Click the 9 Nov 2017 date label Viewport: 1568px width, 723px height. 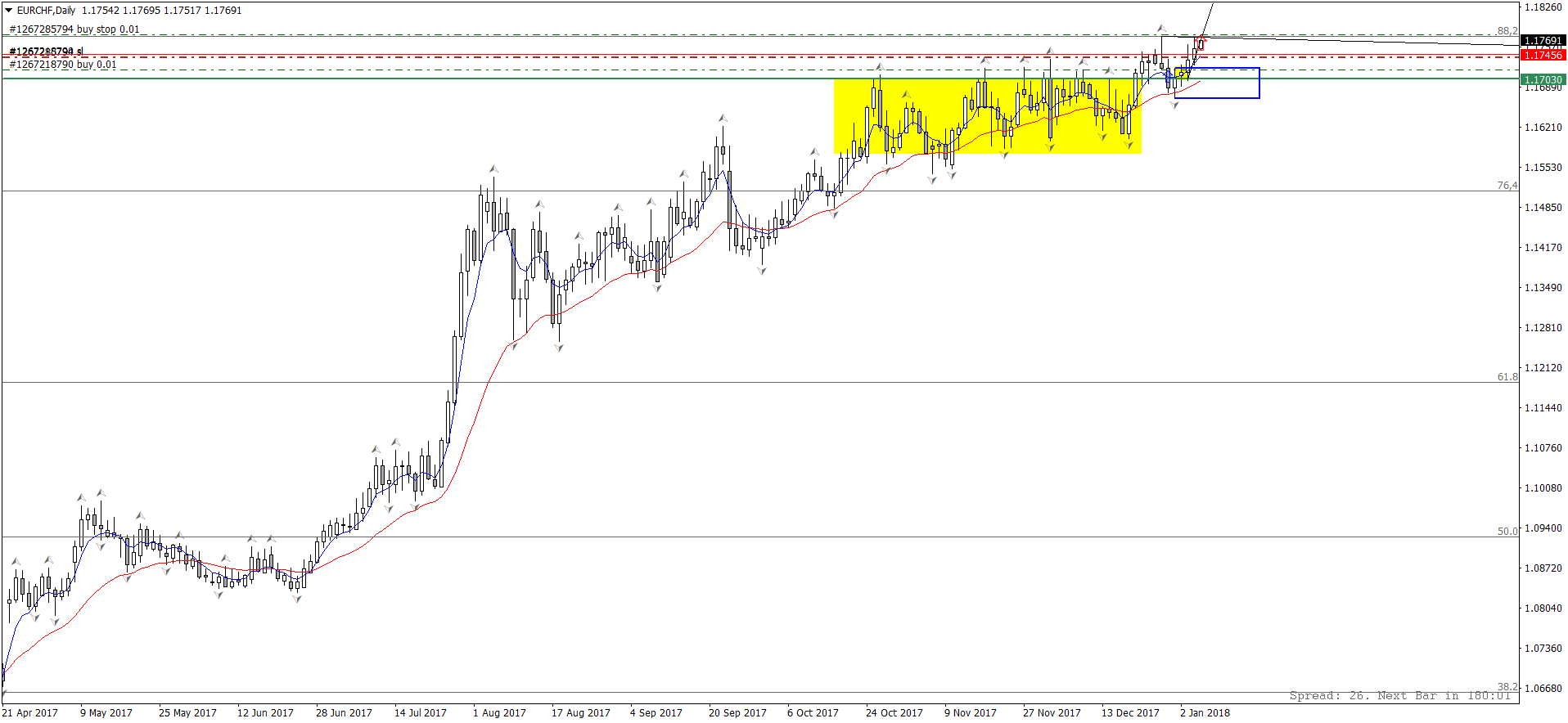[x=971, y=713]
